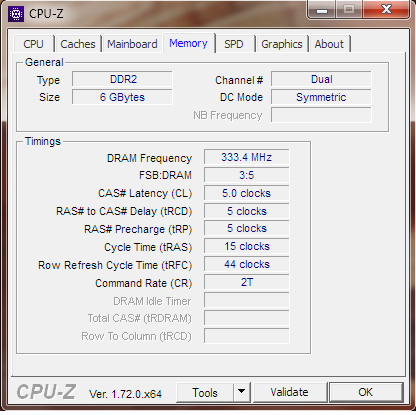The image size is (416, 415).
Task: Click the DRAM Frequency label
Action: pyautogui.click(x=149, y=158)
